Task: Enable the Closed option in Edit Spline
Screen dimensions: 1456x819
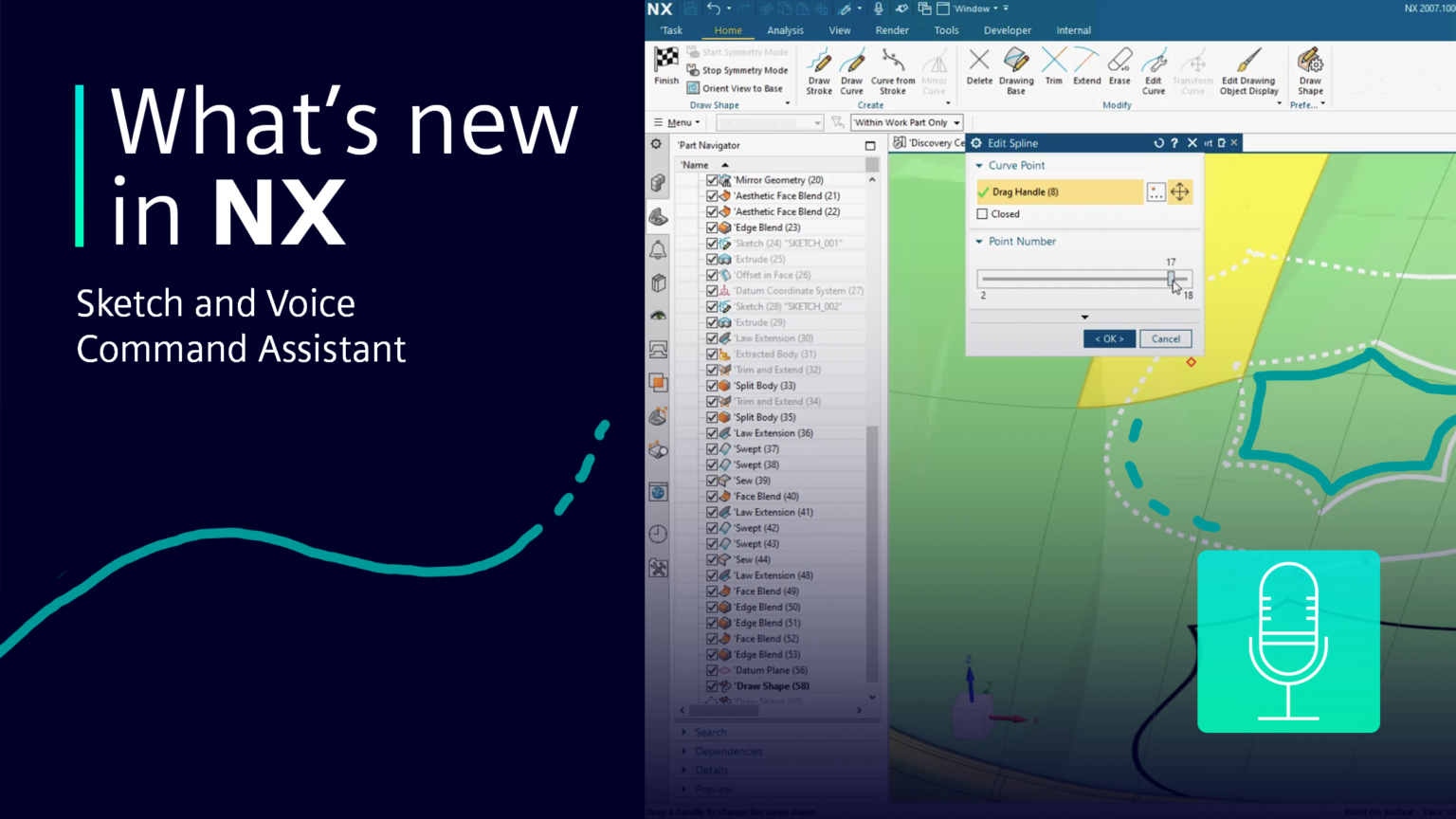Action: pyautogui.click(x=983, y=213)
